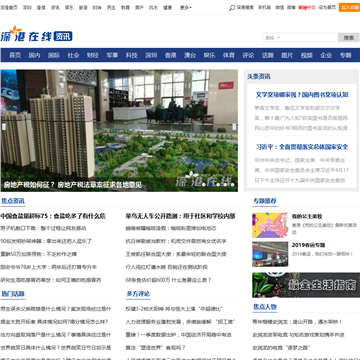Open the 习近平 national security headline
360x360 pixels.
click(302, 147)
